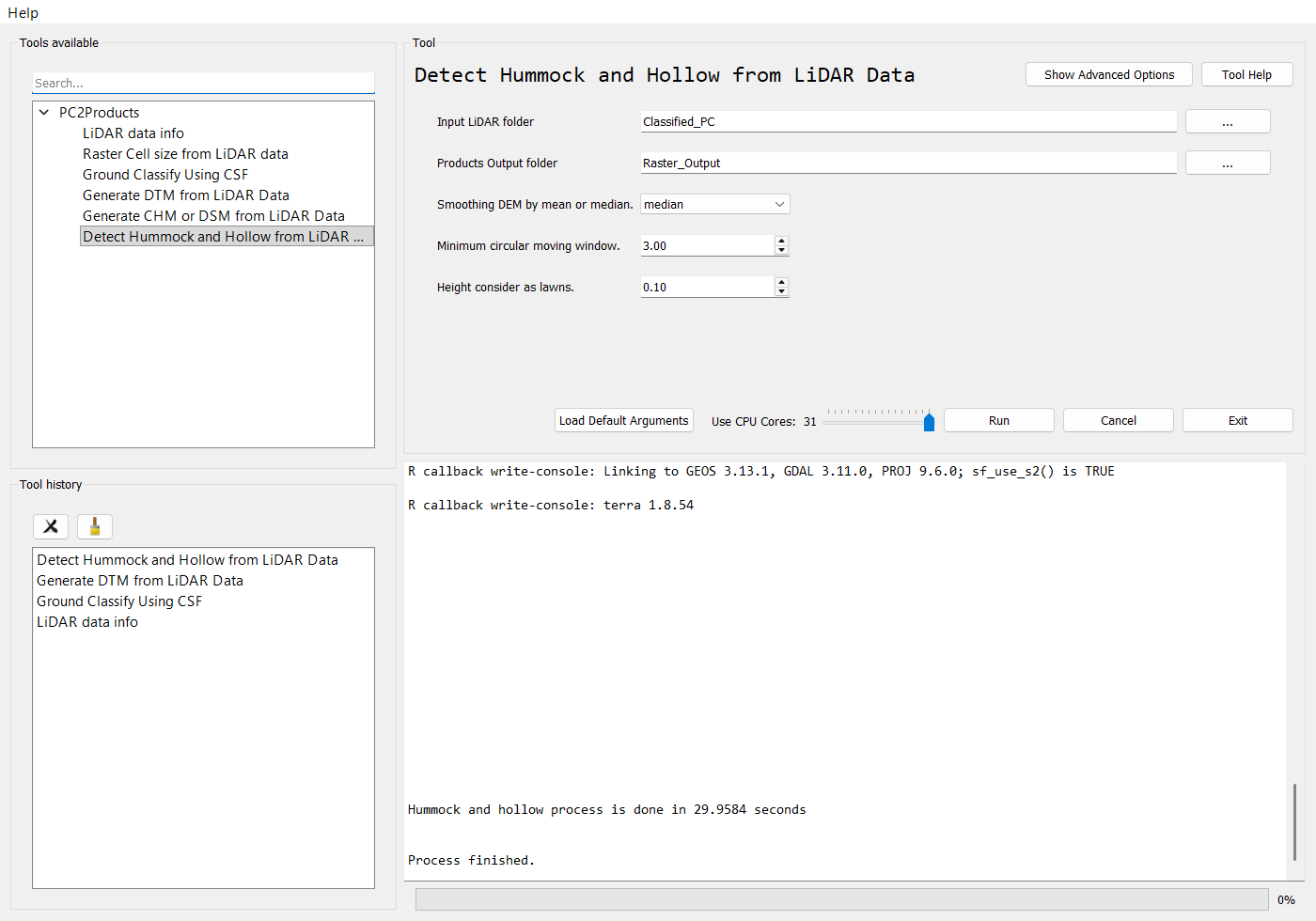1316x921 pixels.
Task: Click the bottom progress bar
Action: (841, 899)
